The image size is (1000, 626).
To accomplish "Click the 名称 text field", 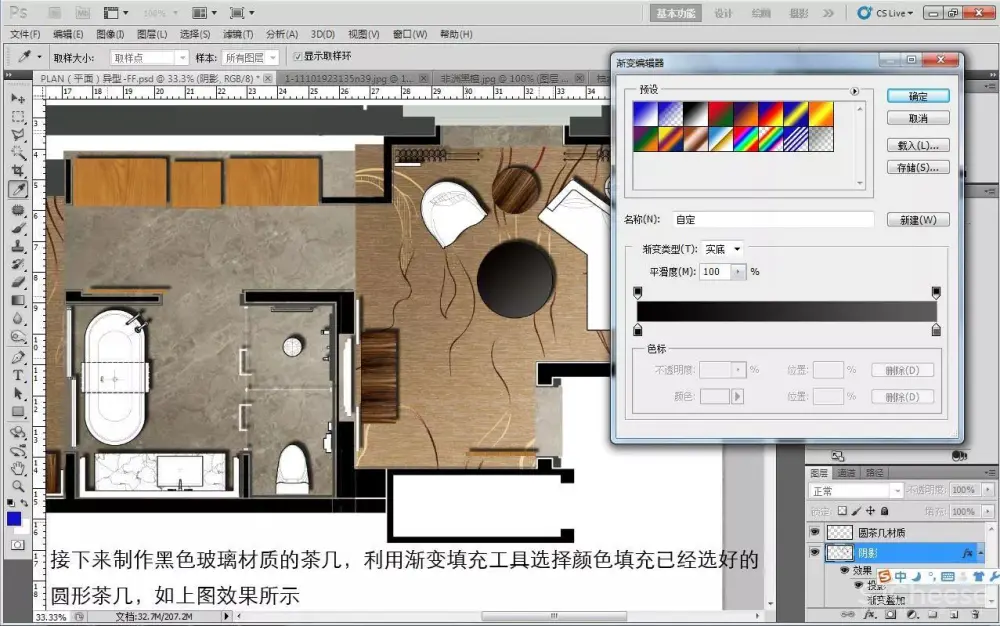I will point(772,219).
